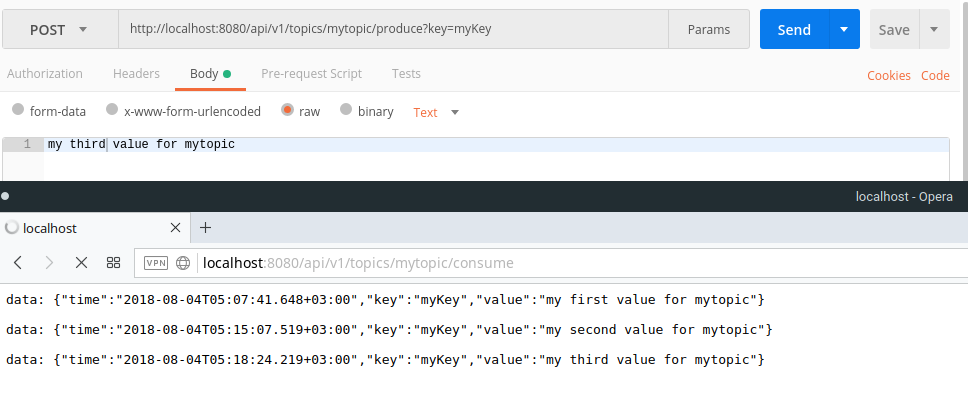Select the form-data radio option
The height and width of the screenshot is (403, 968).
18,111
